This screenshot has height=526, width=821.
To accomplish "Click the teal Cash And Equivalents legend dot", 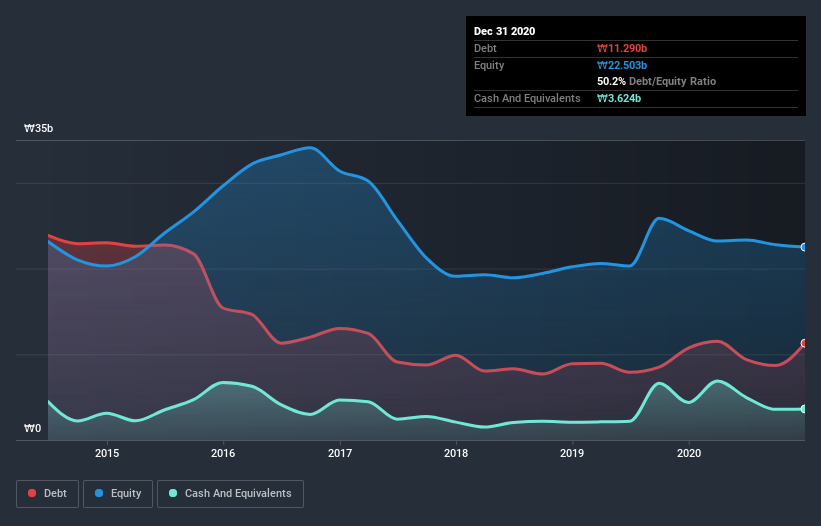I will (173, 493).
